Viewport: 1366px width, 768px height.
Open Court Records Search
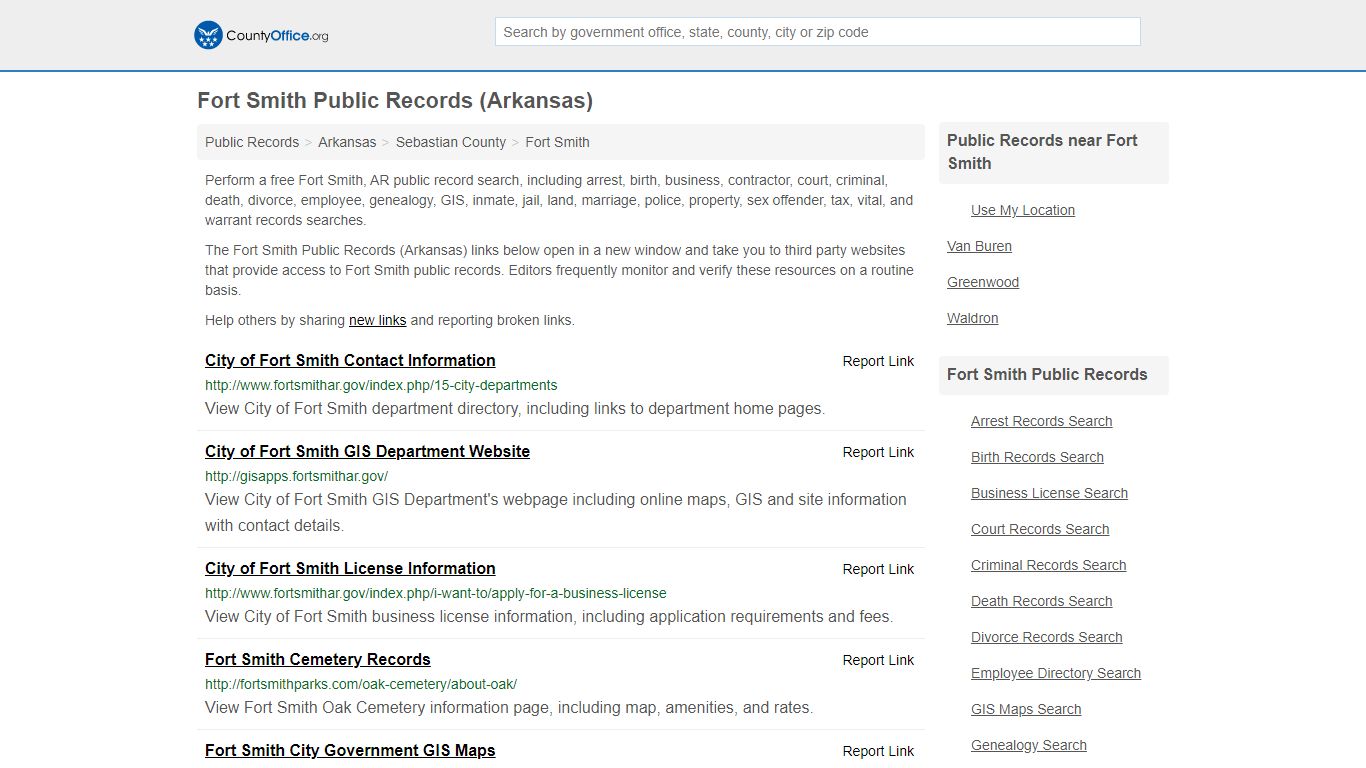pyautogui.click(x=1040, y=529)
